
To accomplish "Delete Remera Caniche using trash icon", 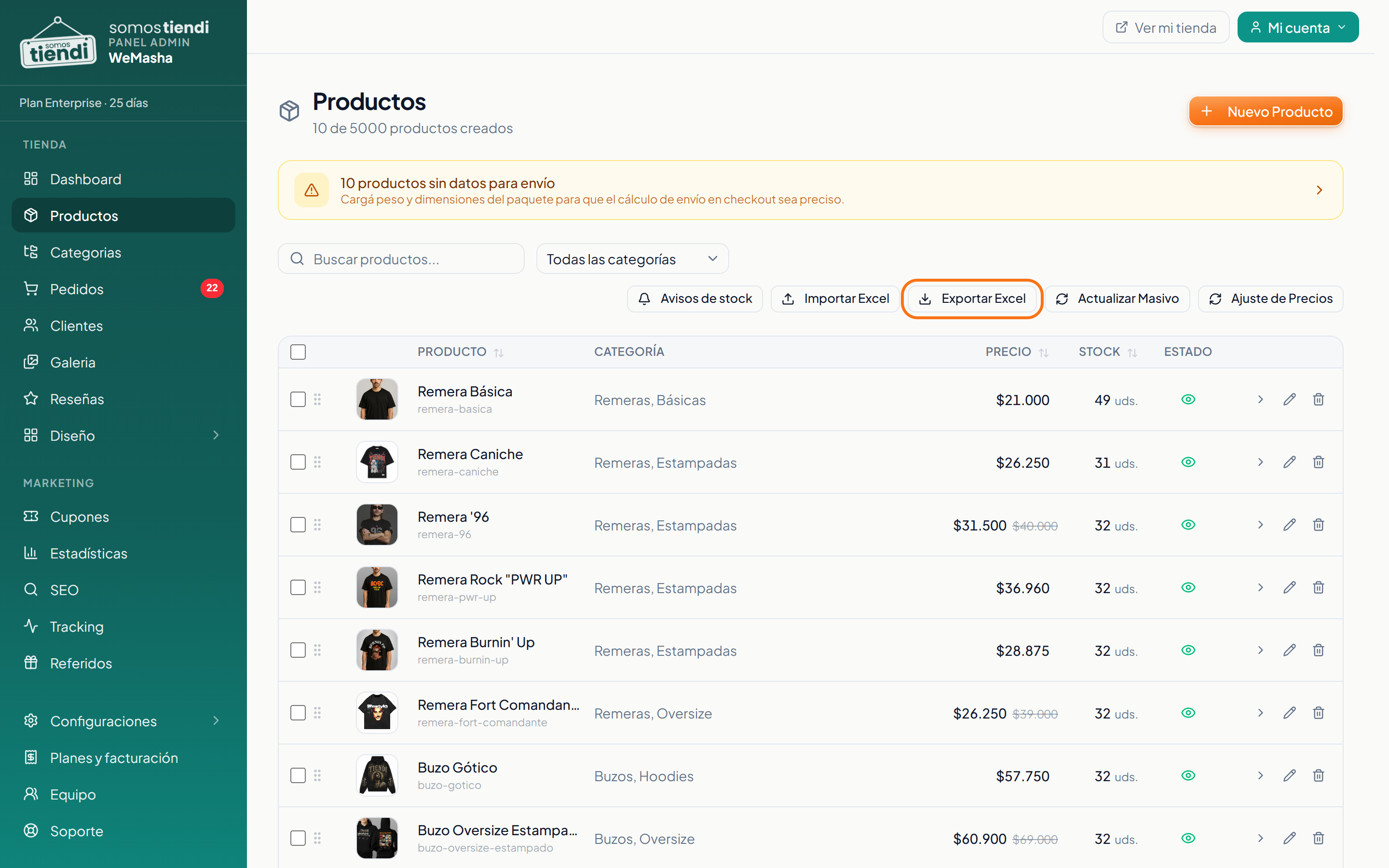I will (x=1319, y=462).
